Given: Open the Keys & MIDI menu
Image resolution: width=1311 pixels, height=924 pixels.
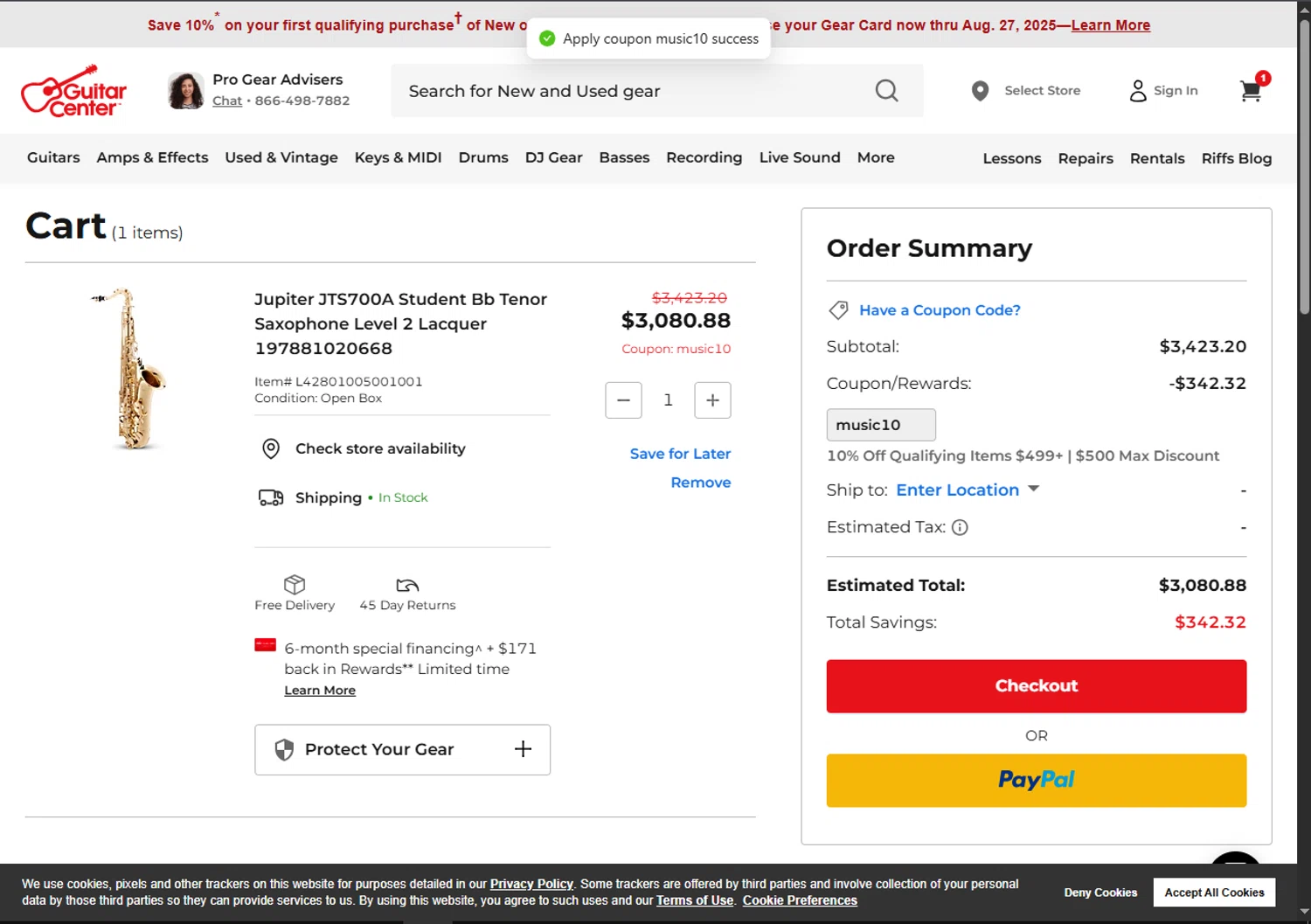Looking at the screenshot, I should coord(398,157).
